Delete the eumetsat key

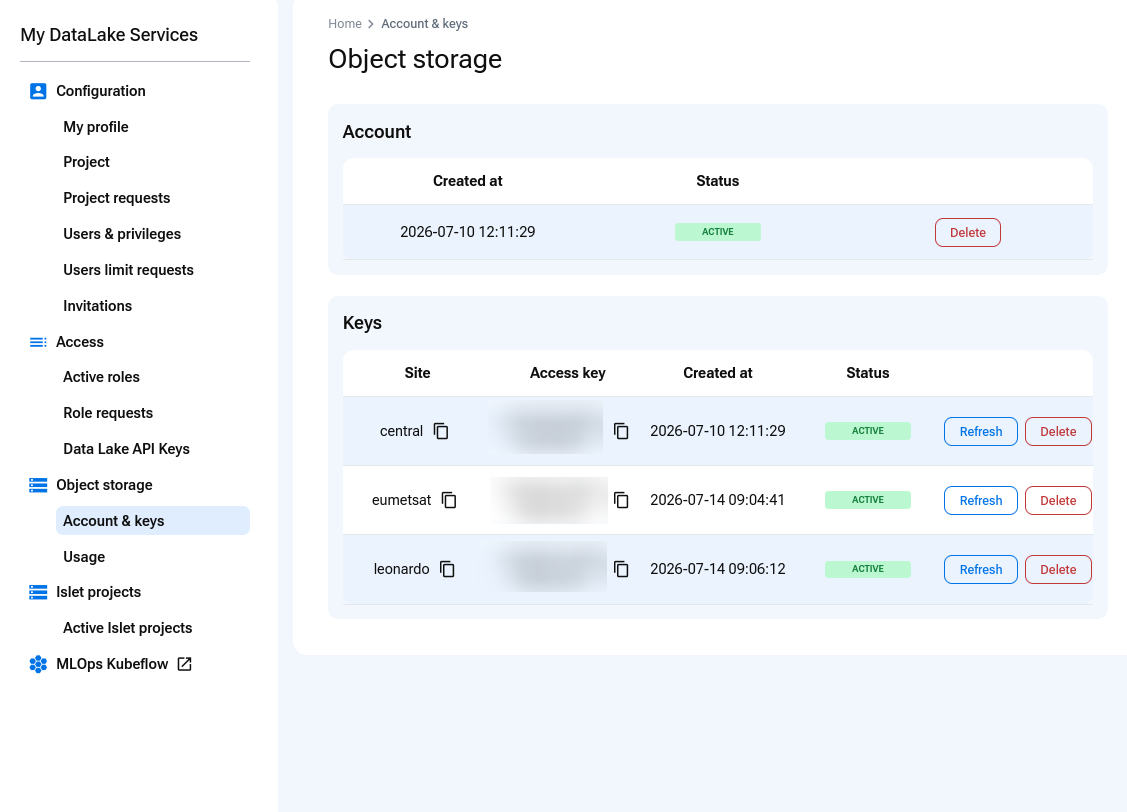coord(1058,501)
